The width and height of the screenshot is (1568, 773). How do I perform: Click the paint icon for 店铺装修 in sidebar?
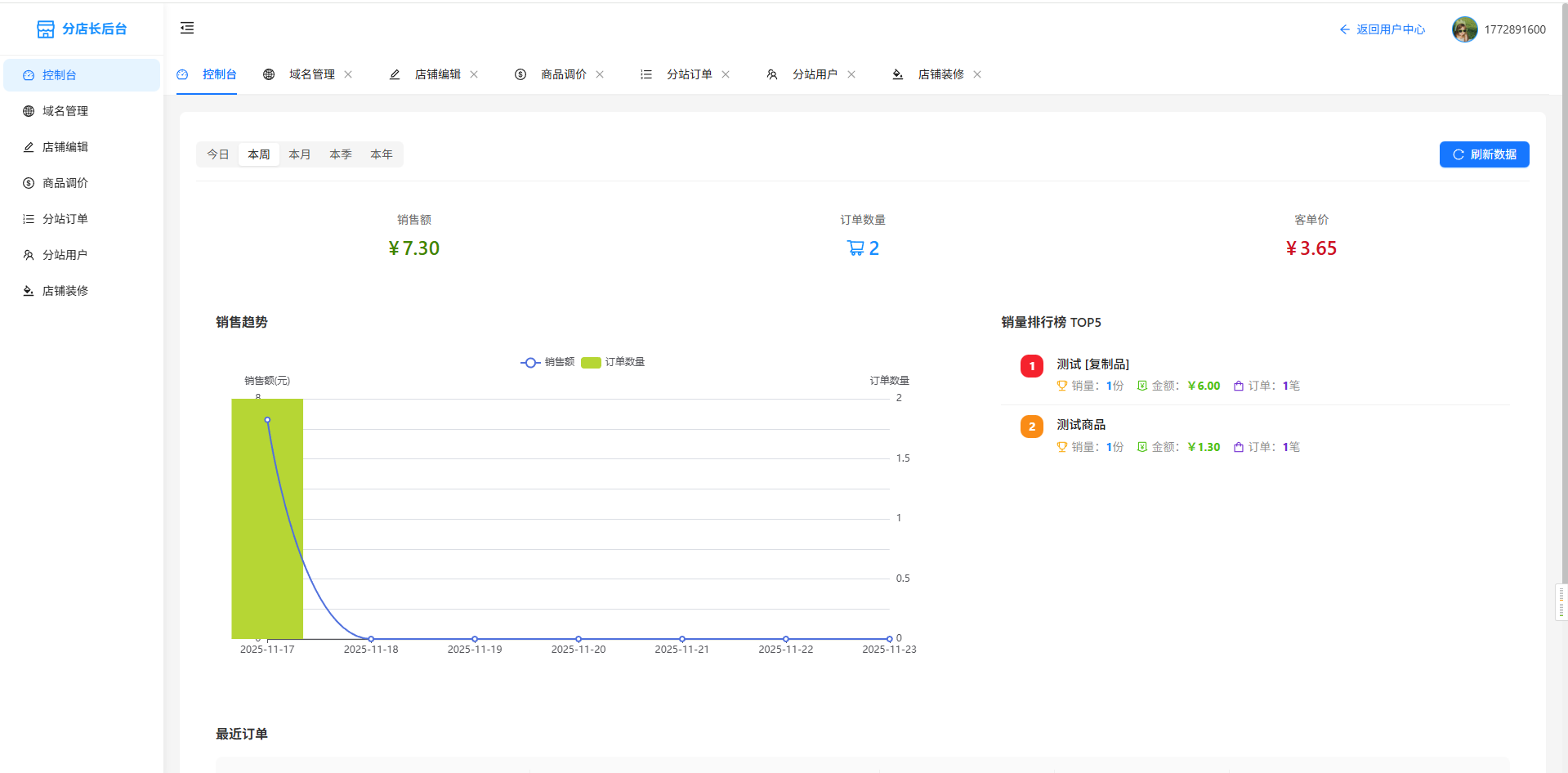(29, 291)
